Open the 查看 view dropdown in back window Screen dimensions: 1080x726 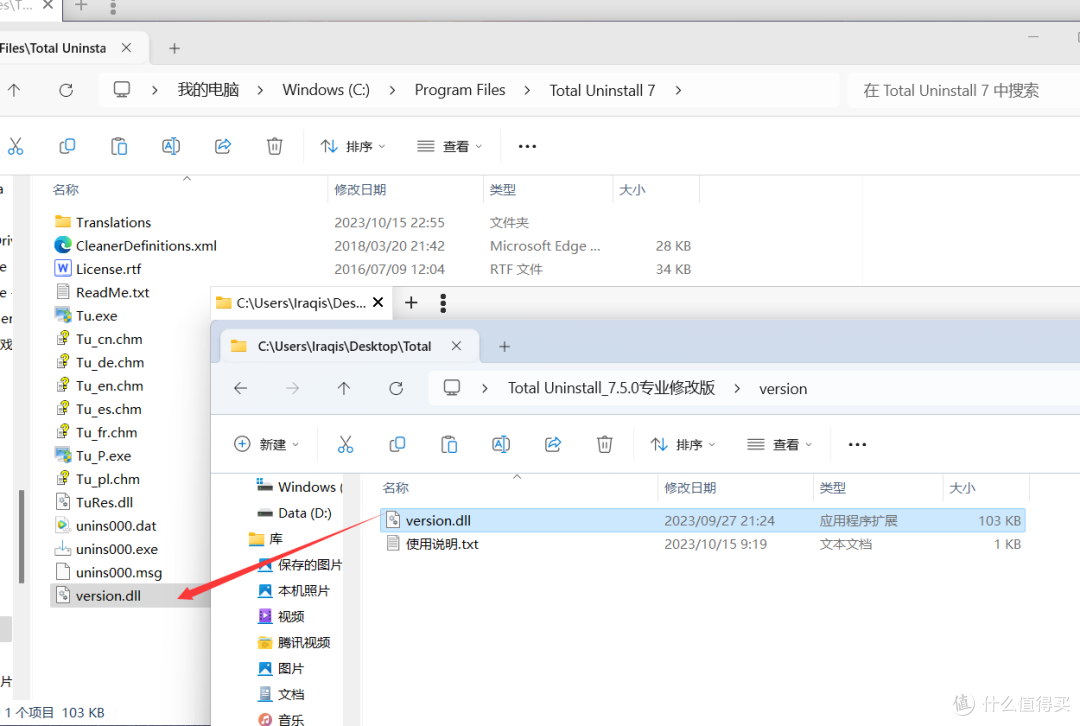pos(450,146)
